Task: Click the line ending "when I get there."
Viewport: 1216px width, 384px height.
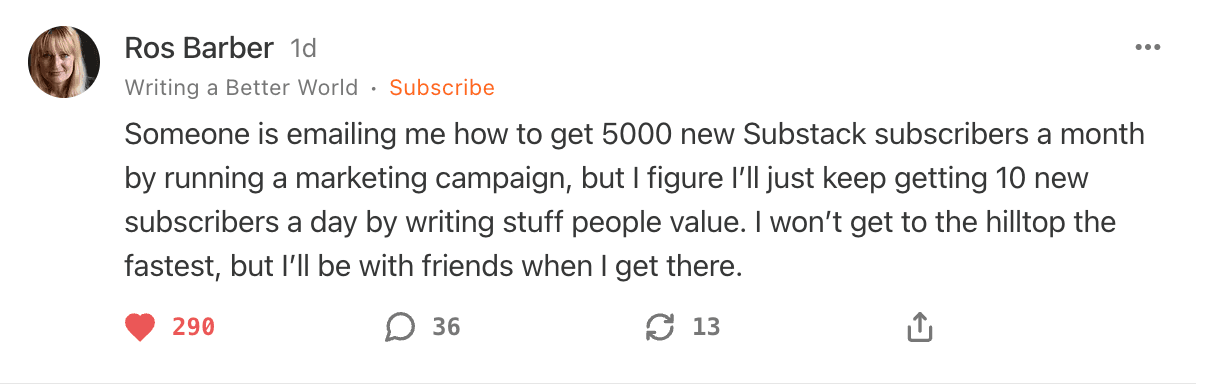Action: pyautogui.click(x=434, y=268)
